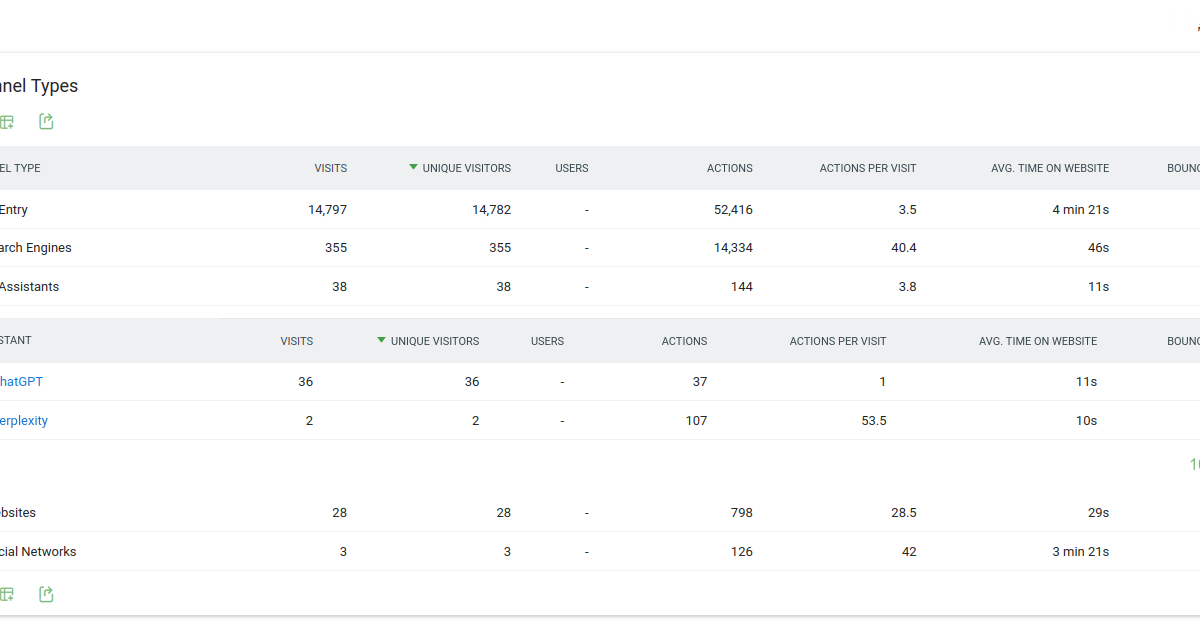
Task: Click the green number link at the table's right edge
Action: tap(1195, 464)
